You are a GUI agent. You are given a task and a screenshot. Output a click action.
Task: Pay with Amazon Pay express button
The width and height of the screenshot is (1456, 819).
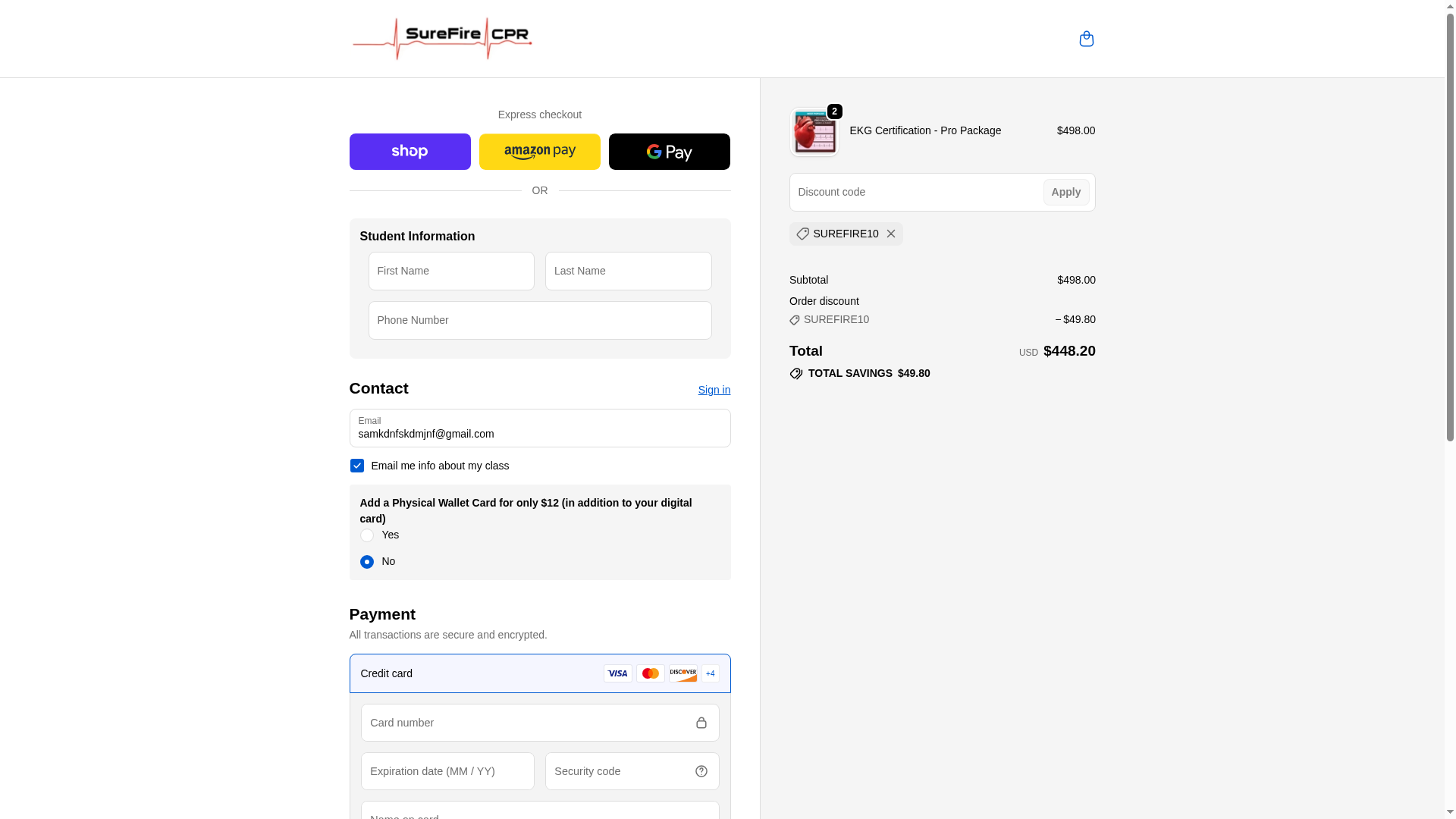click(x=539, y=152)
